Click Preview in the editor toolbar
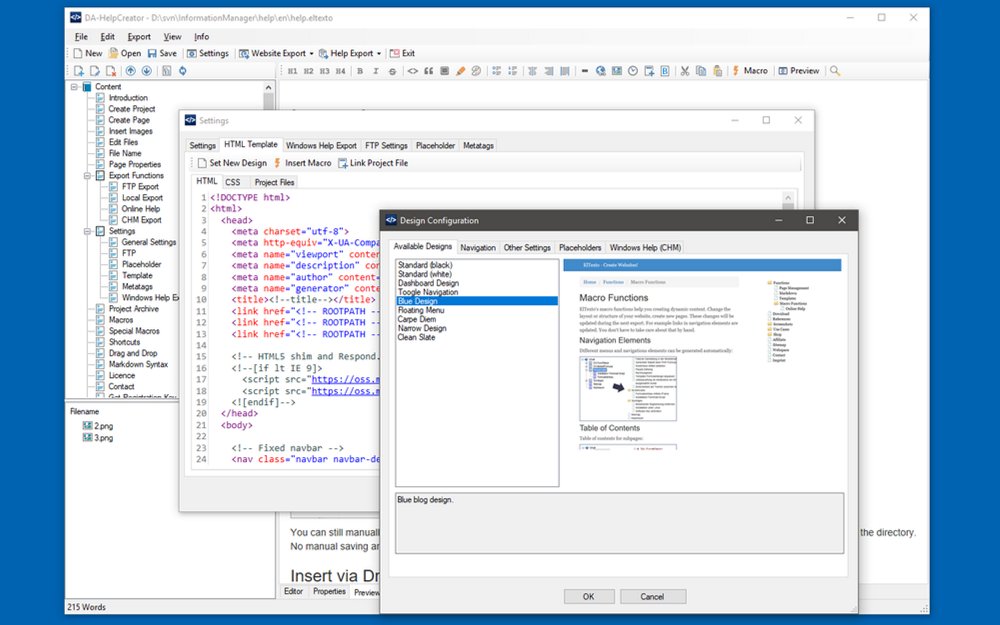The image size is (1000, 625). click(798, 71)
